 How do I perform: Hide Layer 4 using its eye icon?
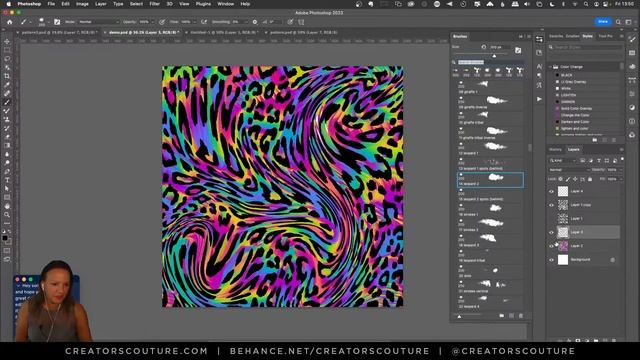tap(551, 191)
